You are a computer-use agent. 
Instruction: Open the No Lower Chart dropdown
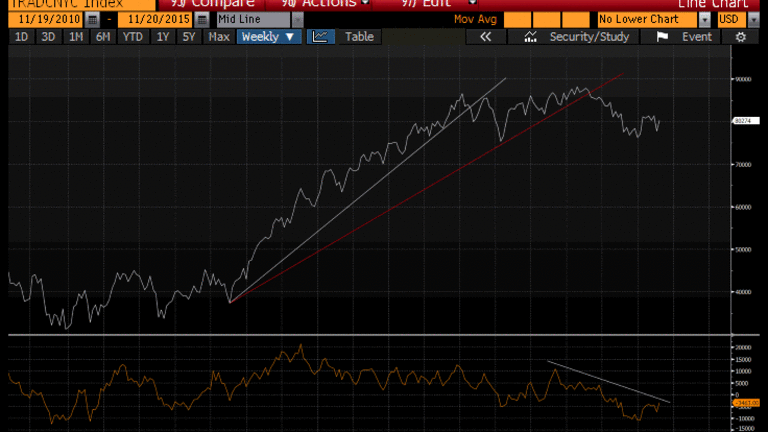705,19
